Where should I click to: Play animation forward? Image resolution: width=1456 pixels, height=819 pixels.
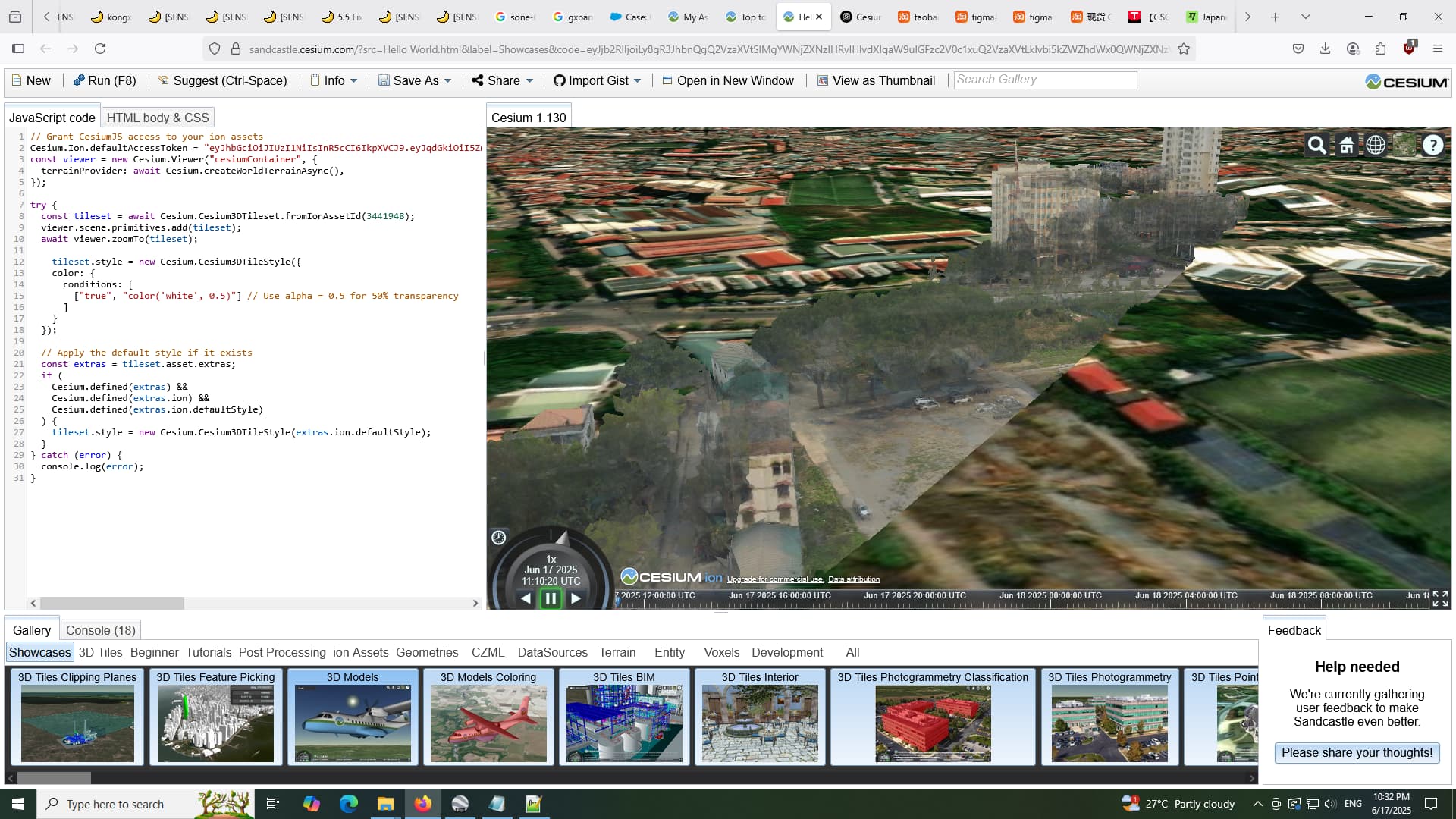click(x=576, y=598)
